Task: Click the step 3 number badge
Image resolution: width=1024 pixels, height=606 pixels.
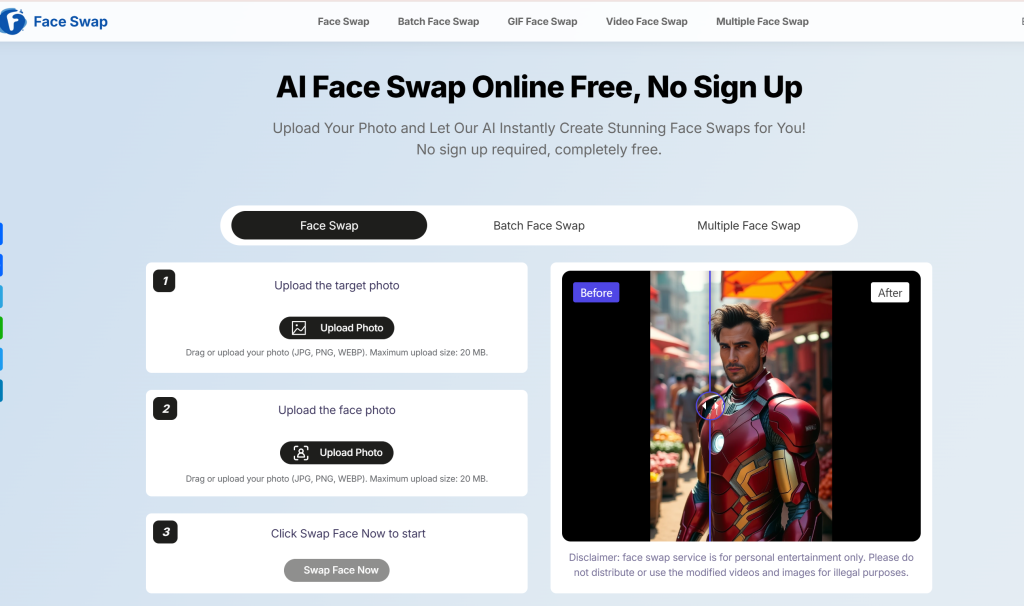Action: 165,532
